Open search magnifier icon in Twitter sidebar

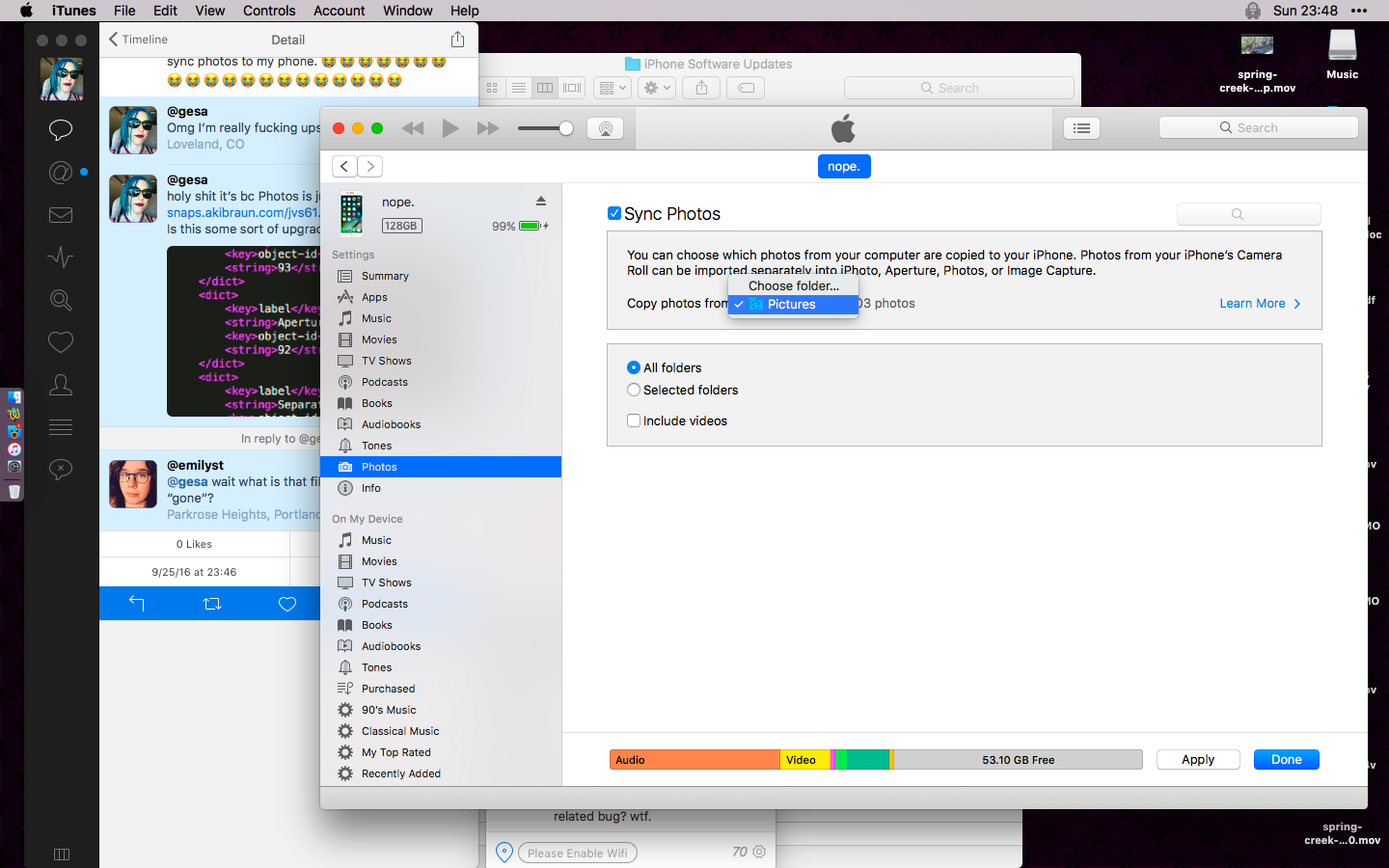[x=61, y=300]
